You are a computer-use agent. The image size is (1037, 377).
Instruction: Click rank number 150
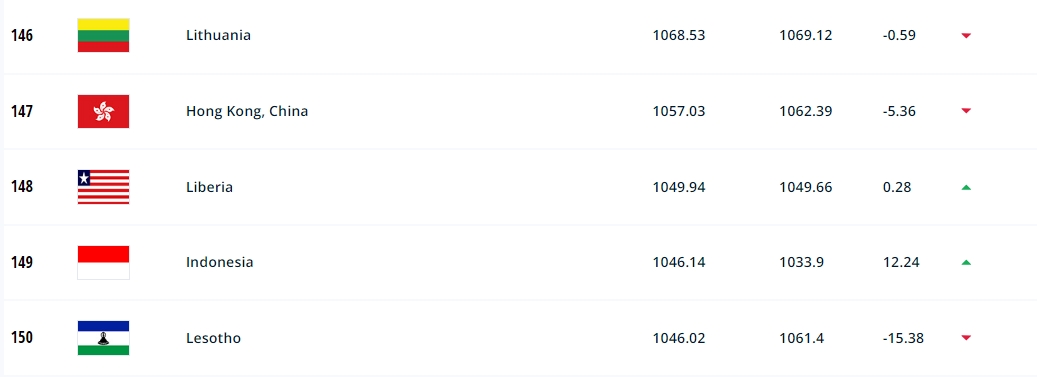[x=22, y=338]
